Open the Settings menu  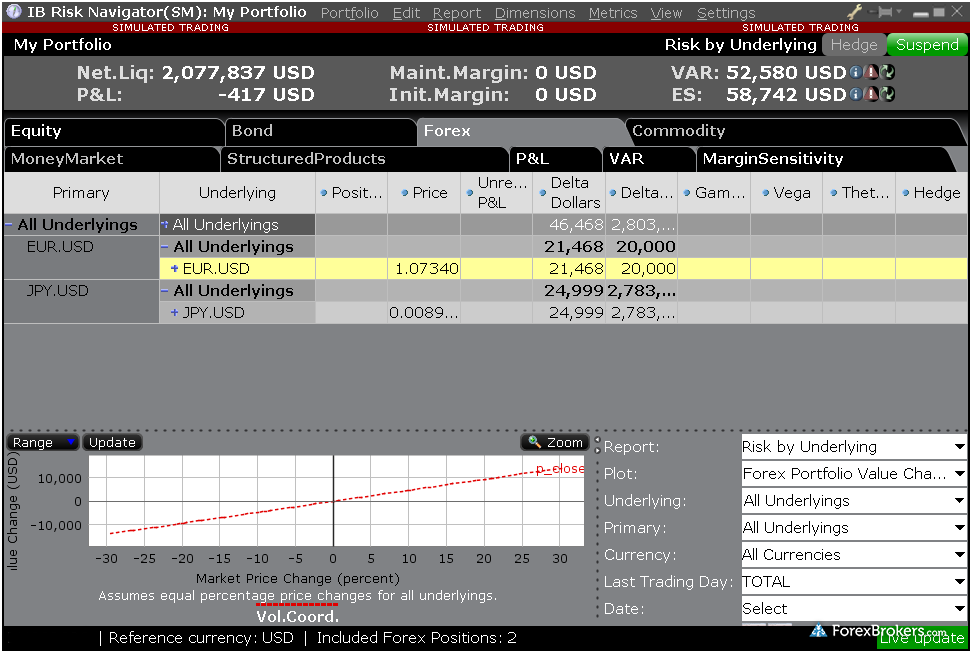point(726,13)
